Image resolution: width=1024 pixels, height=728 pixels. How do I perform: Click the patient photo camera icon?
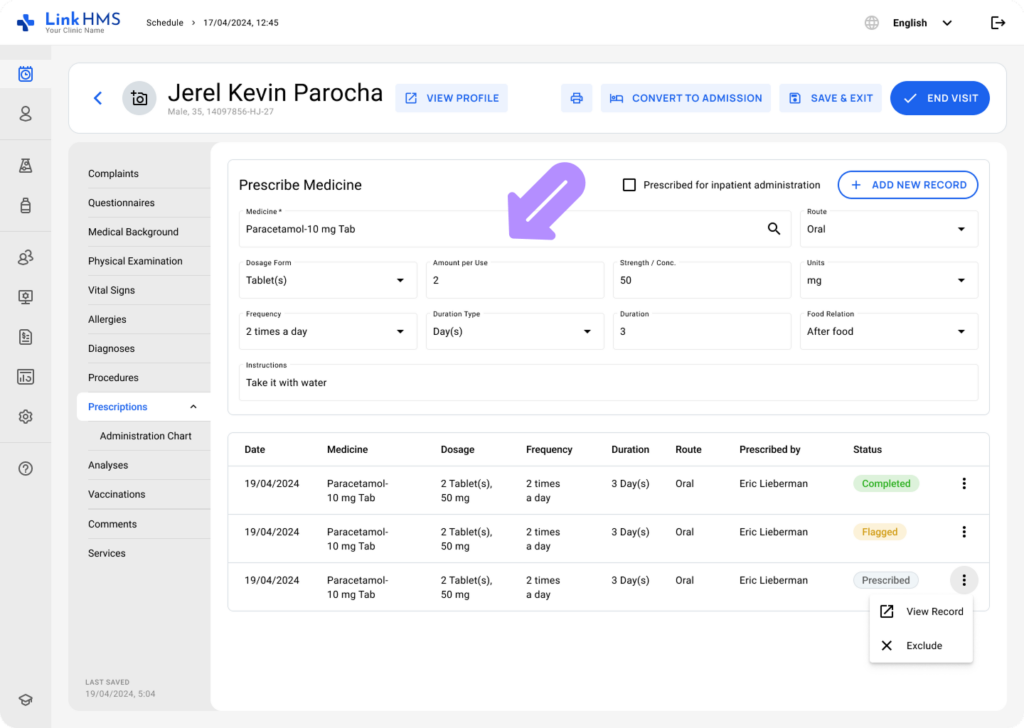point(139,98)
